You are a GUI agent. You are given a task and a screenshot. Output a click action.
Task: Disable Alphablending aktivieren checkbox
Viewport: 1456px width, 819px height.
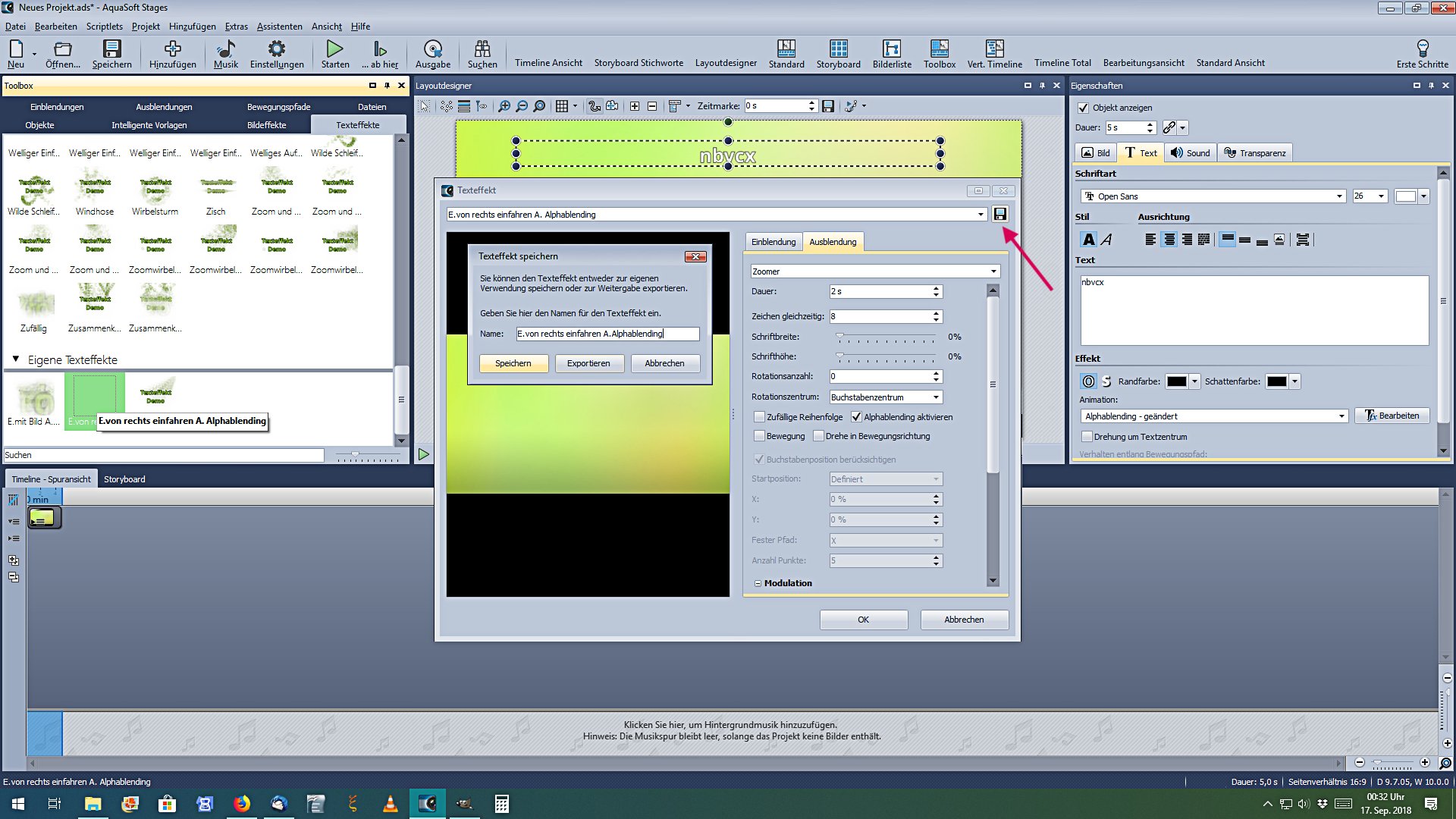click(856, 417)
